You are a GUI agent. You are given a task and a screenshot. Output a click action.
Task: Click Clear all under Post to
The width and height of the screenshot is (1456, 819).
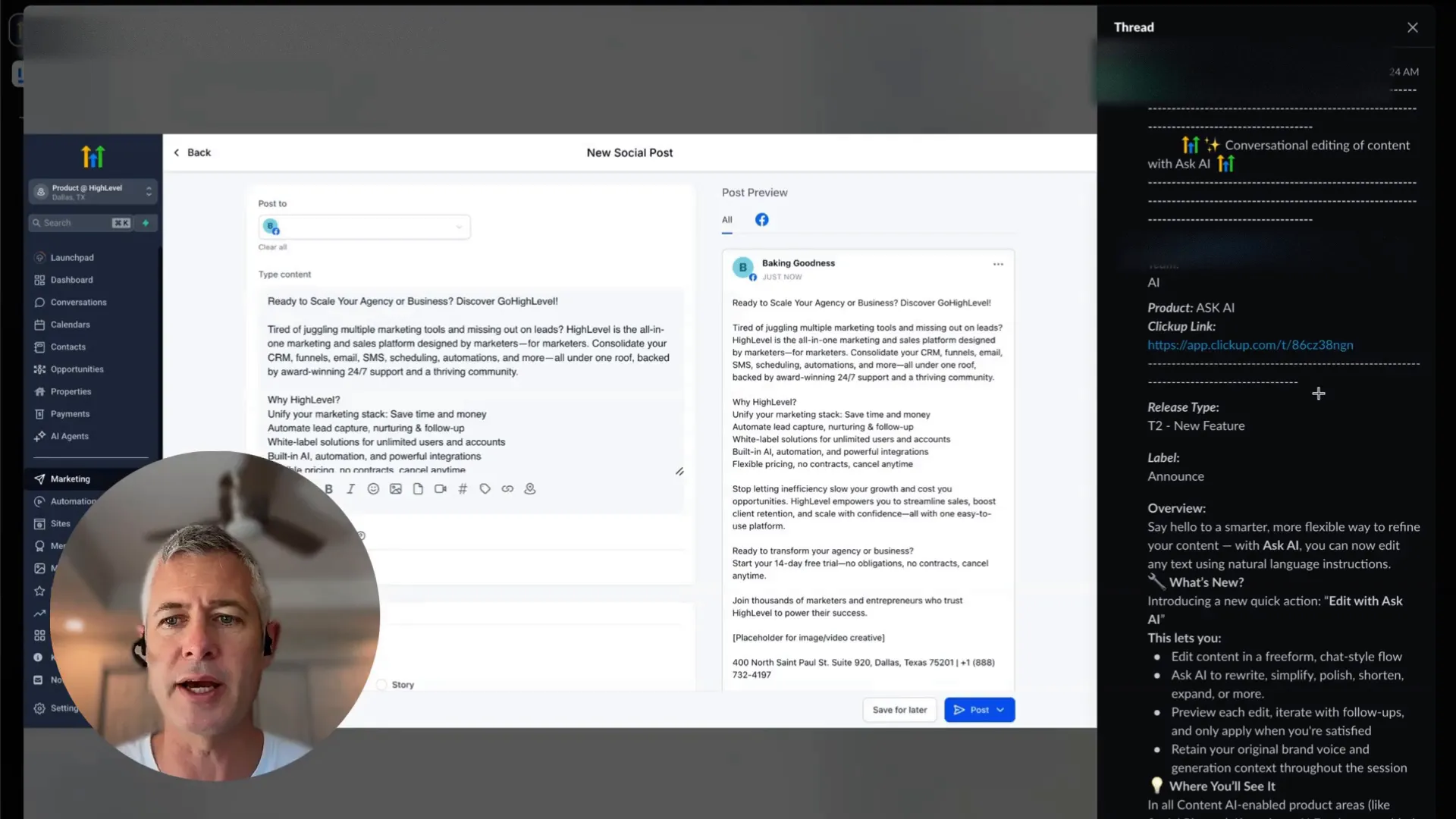pyautogui.click(x=272, y=247)
